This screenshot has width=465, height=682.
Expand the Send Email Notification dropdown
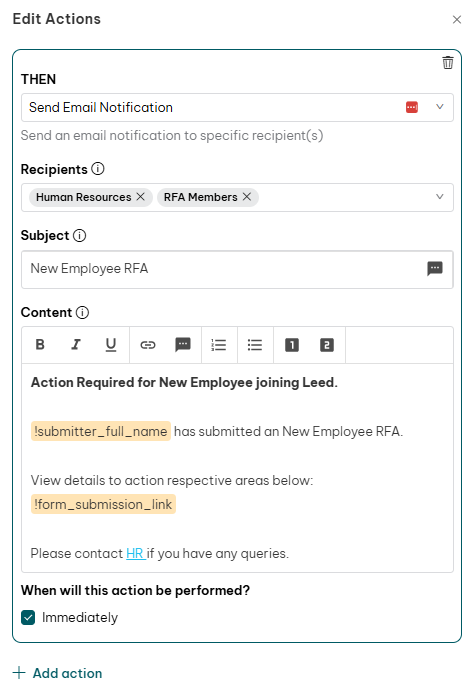pyautogui.click(x=440, y=107)
